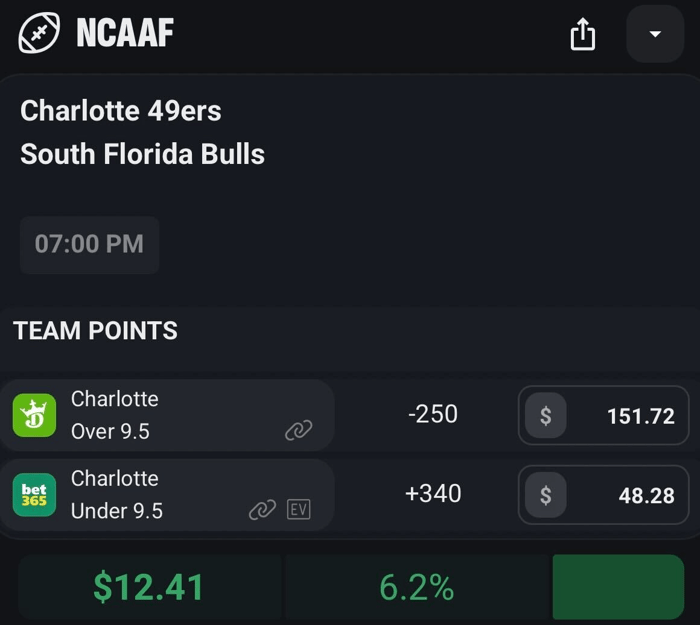The image size is (700, 625).
Task: Click the football icon beside NCAAF
Action: (x=39, y=34)
